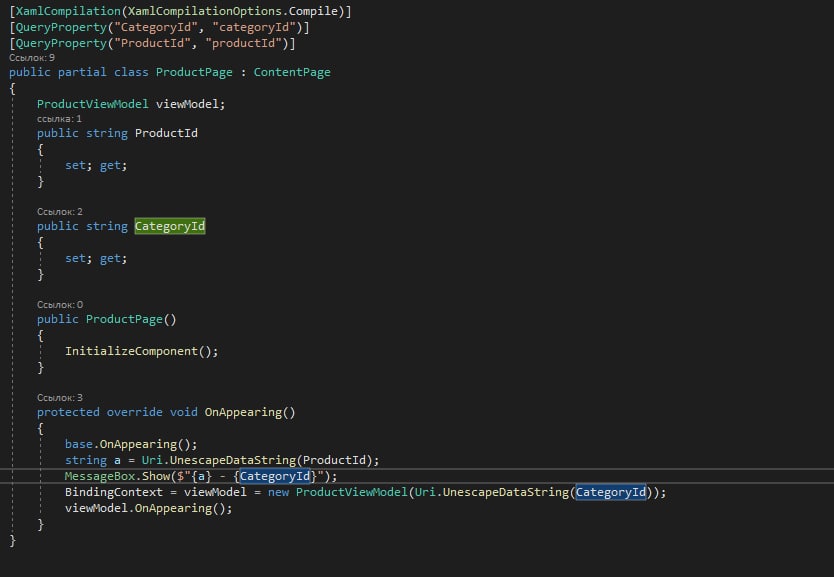This screenshot has width=834, height=577.
Task: Open the "Ссылок: 9" references lens above class
Action: pos(32,57)
